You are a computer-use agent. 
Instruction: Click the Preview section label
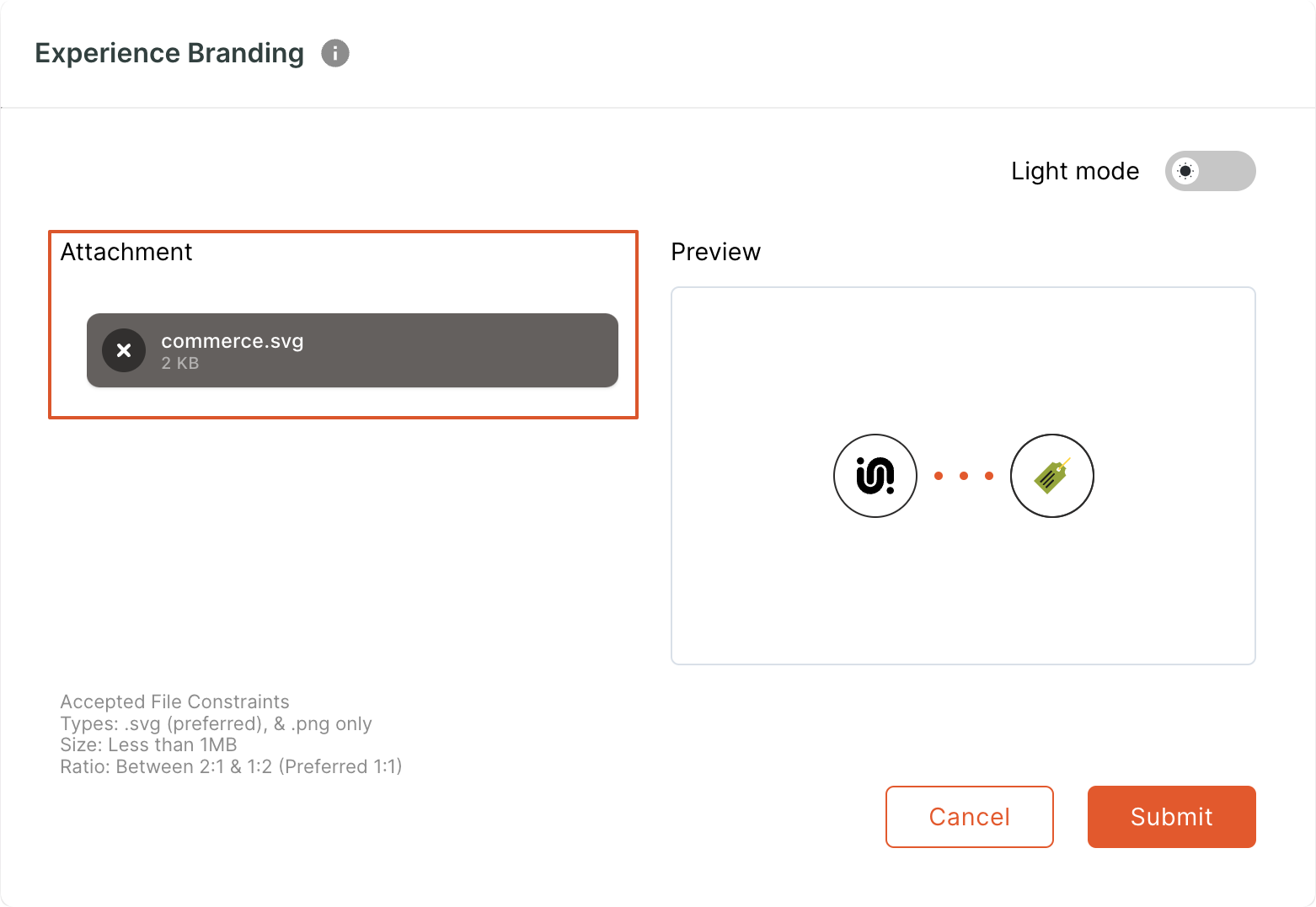716,252
